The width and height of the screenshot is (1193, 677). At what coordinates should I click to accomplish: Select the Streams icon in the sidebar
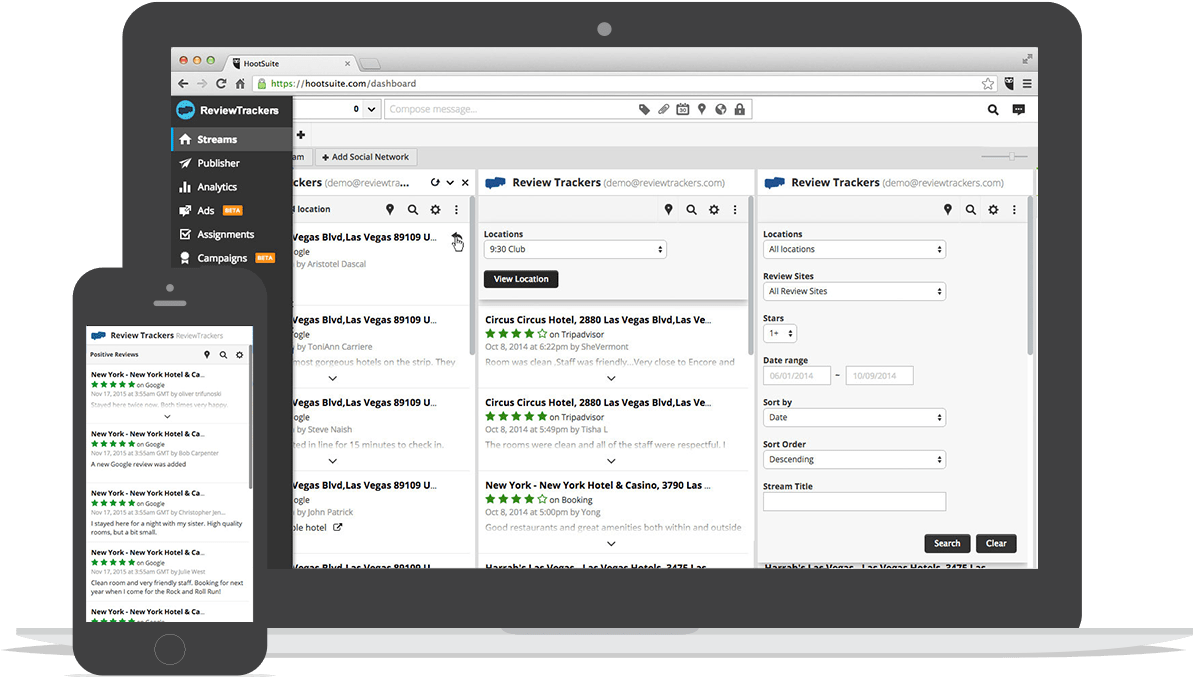187,138
